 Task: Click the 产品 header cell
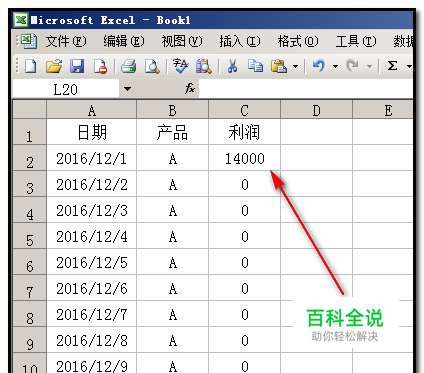(x=172, y=132)
